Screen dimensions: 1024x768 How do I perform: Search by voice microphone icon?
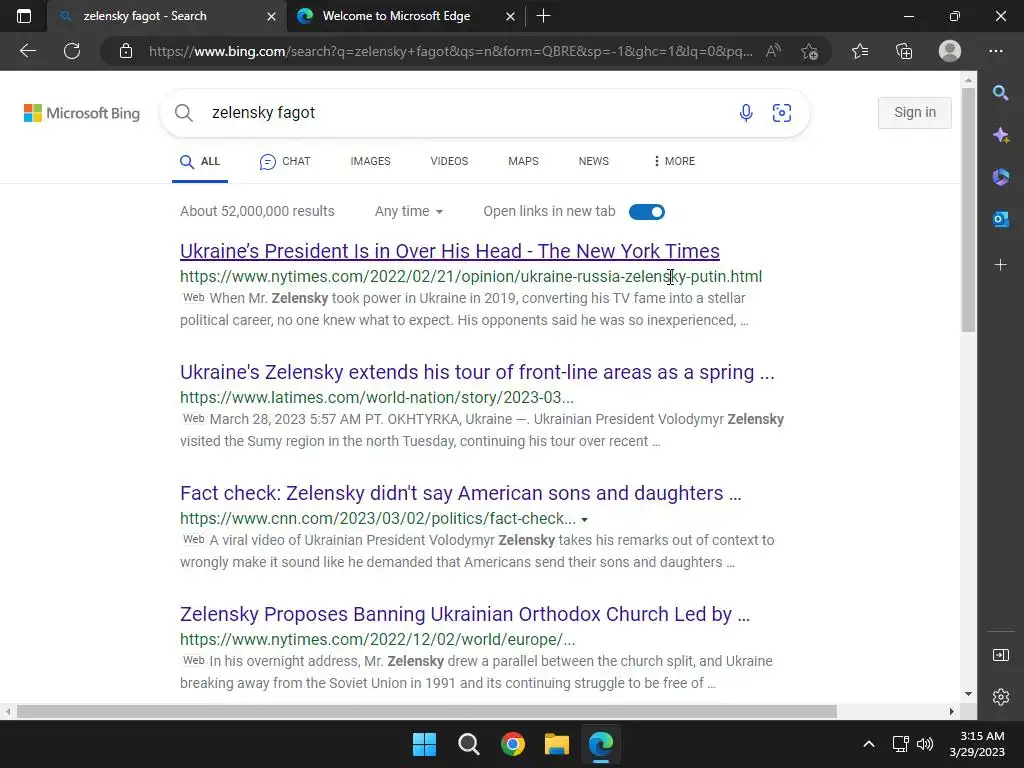click(746, 113)
